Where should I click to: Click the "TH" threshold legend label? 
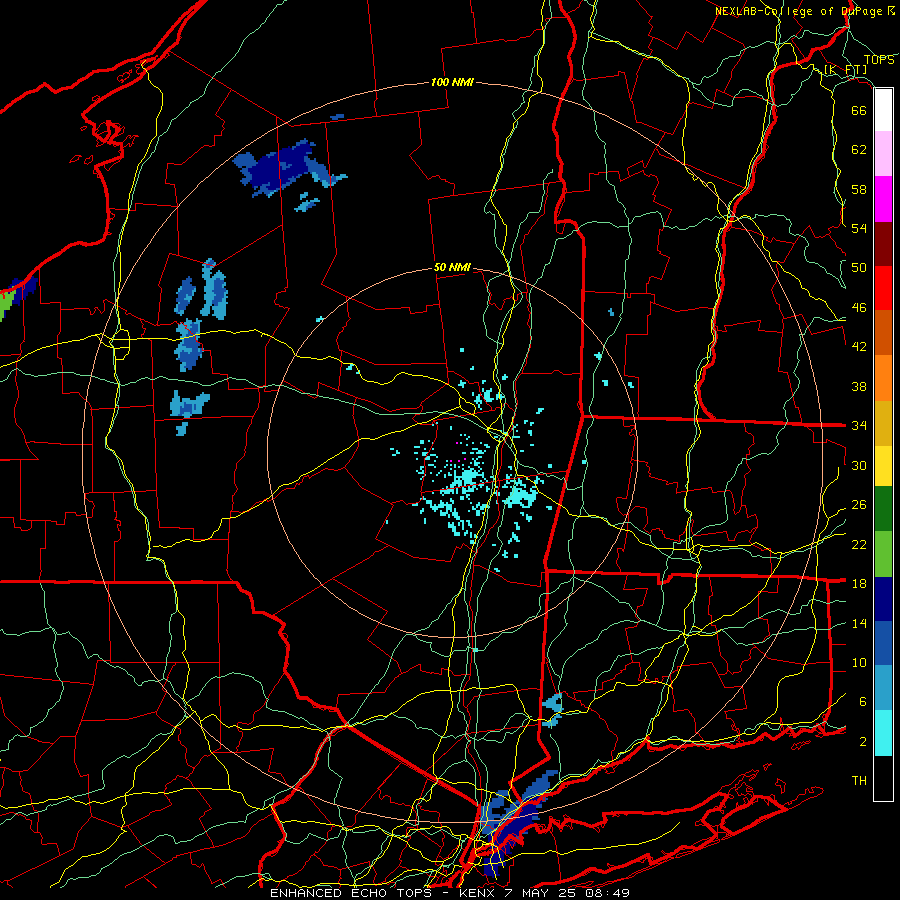(859, 781)
